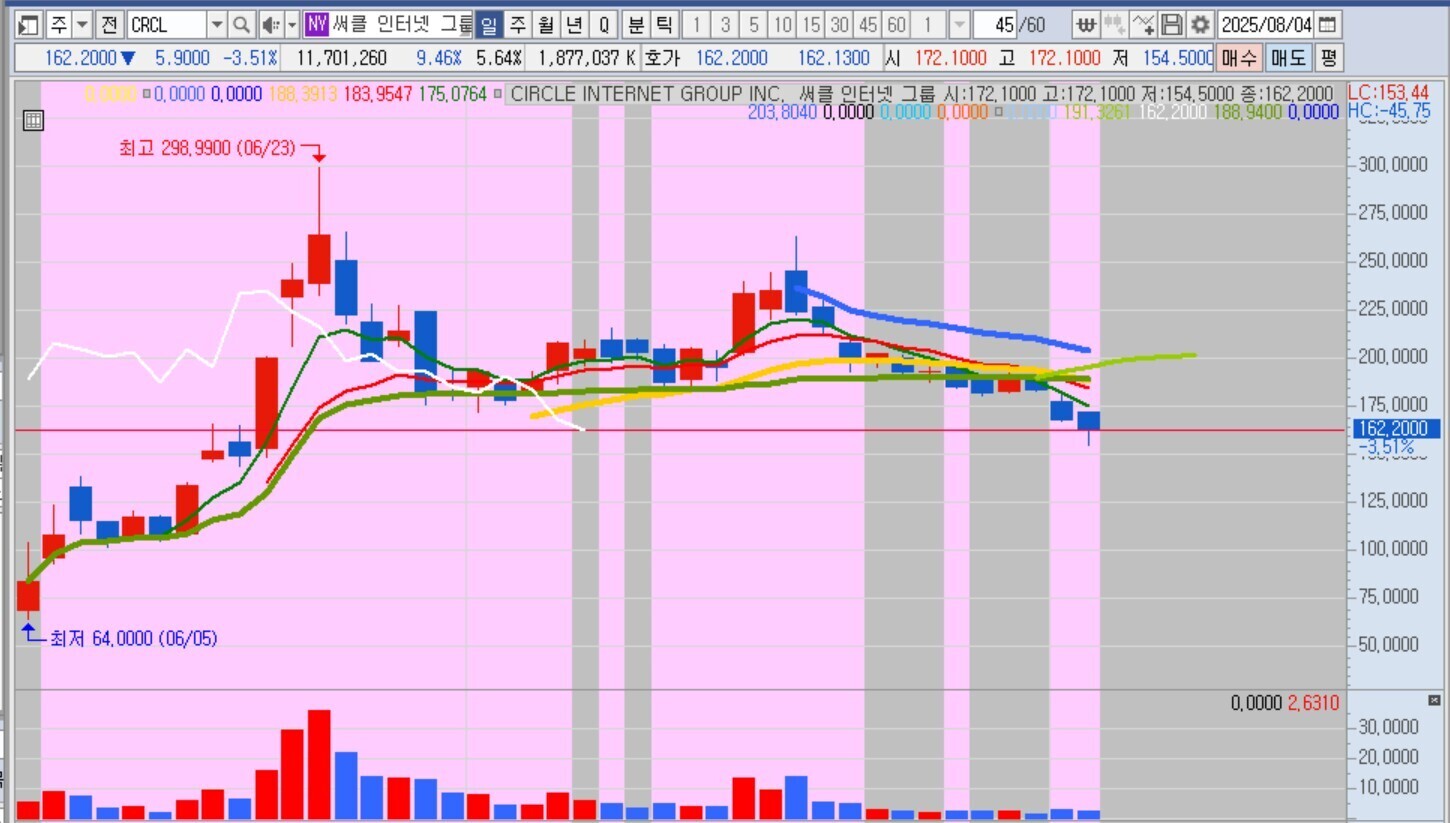Click the 써클 인터넷 그룹 stock name field
1450x823 pixels.
click(x=402, y=25)
